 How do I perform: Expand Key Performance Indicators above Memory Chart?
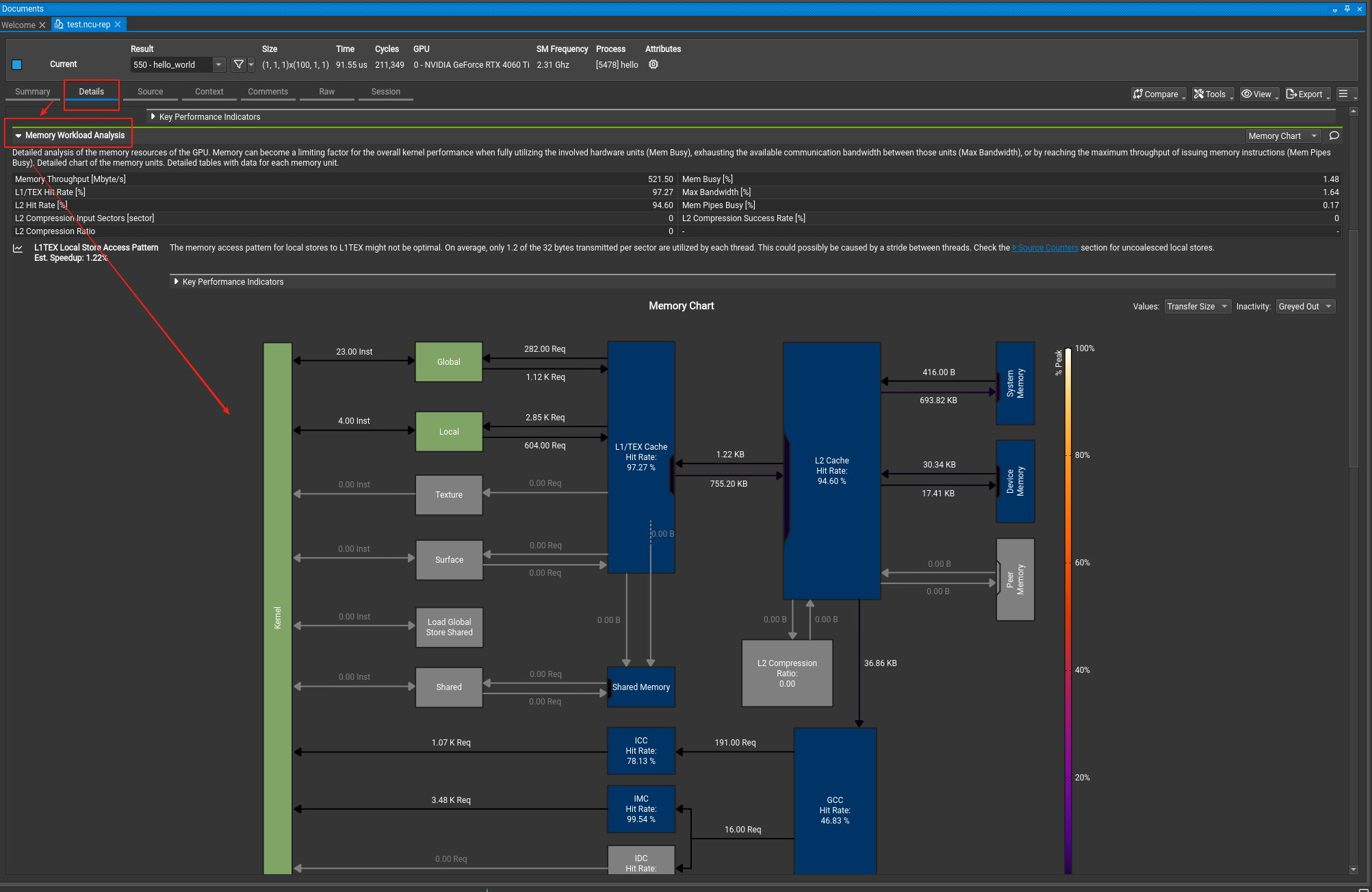(177, 282)
